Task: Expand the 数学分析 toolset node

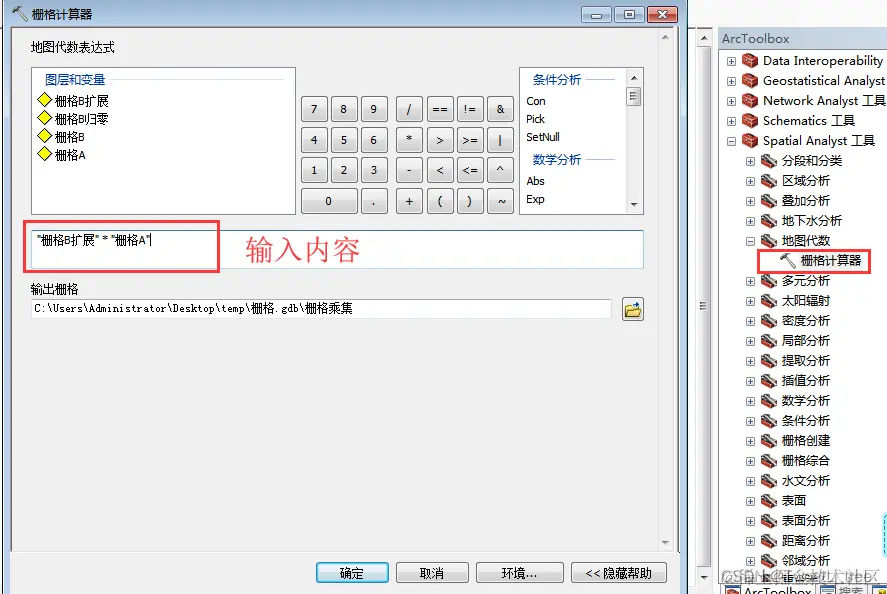Action: coord(750,402)
